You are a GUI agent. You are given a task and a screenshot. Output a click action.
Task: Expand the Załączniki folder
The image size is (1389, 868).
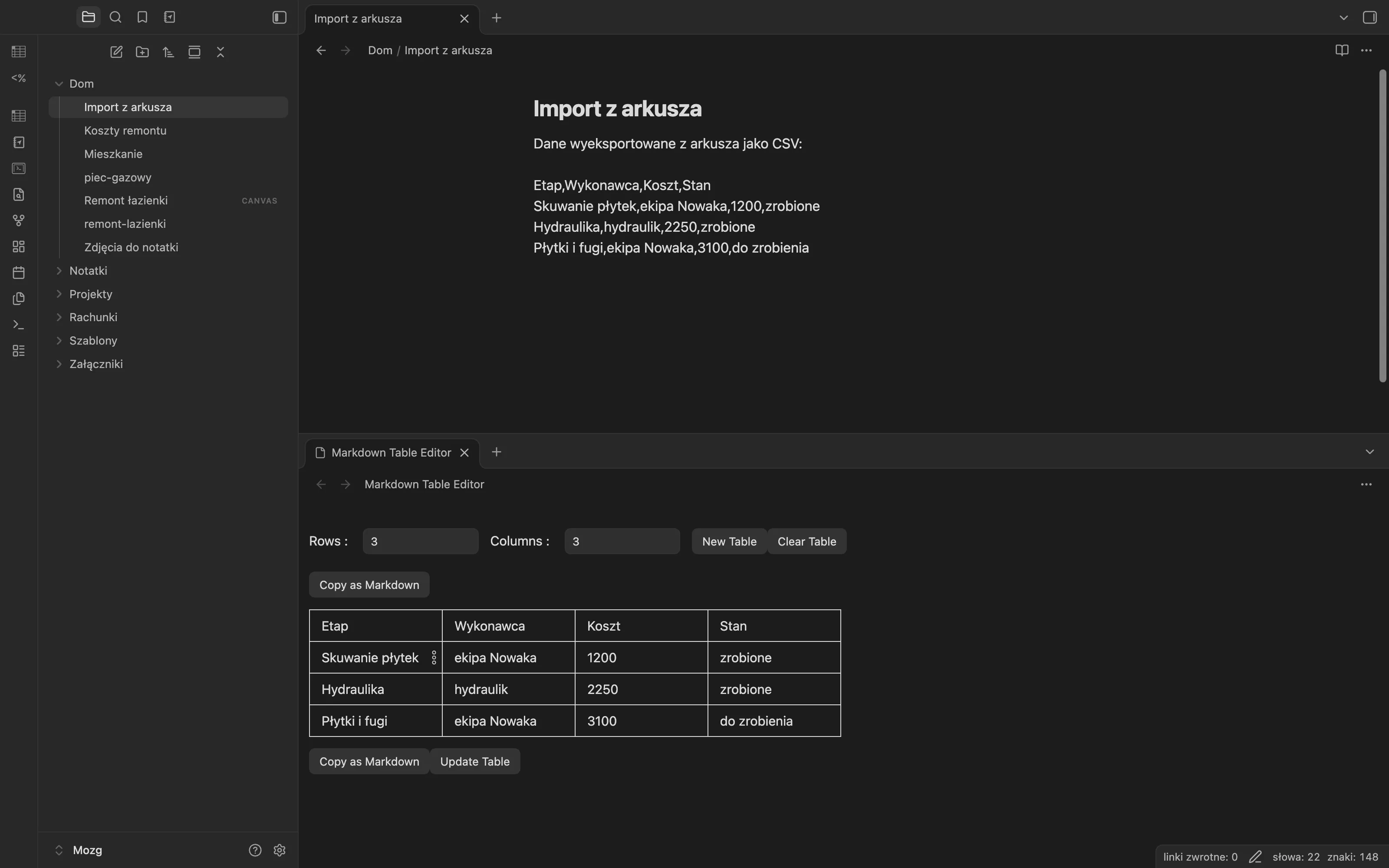pyautogui.click(x=59, y=364)
